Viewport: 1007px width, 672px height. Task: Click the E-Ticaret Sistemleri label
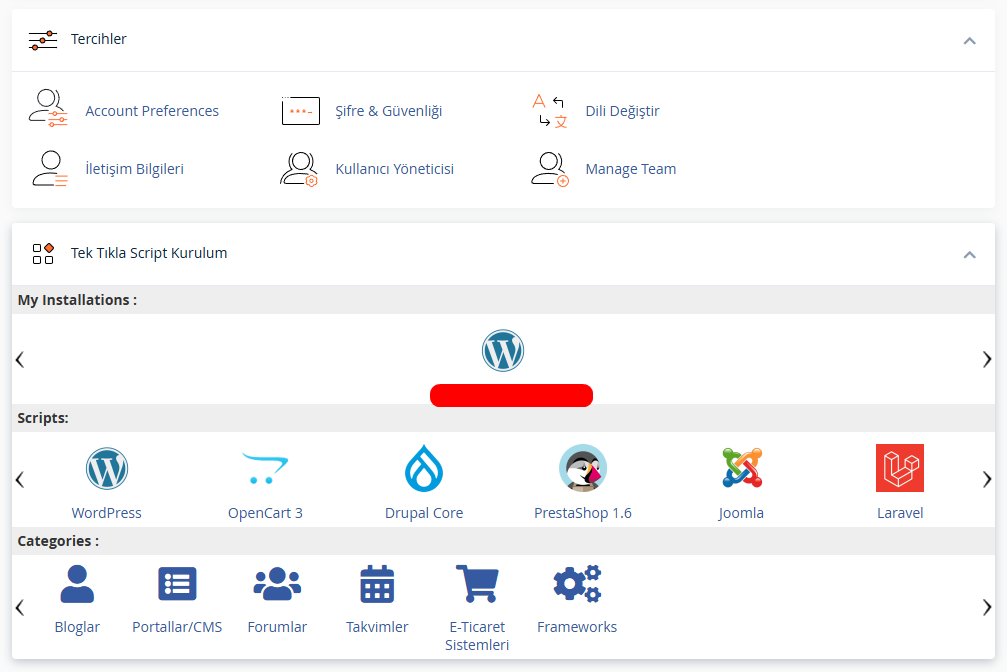tap(477, 636)
